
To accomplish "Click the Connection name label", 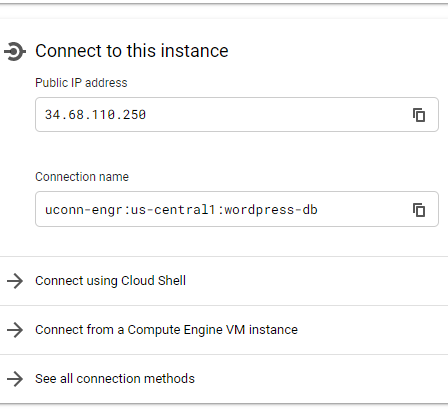I will tap(82, 177).
